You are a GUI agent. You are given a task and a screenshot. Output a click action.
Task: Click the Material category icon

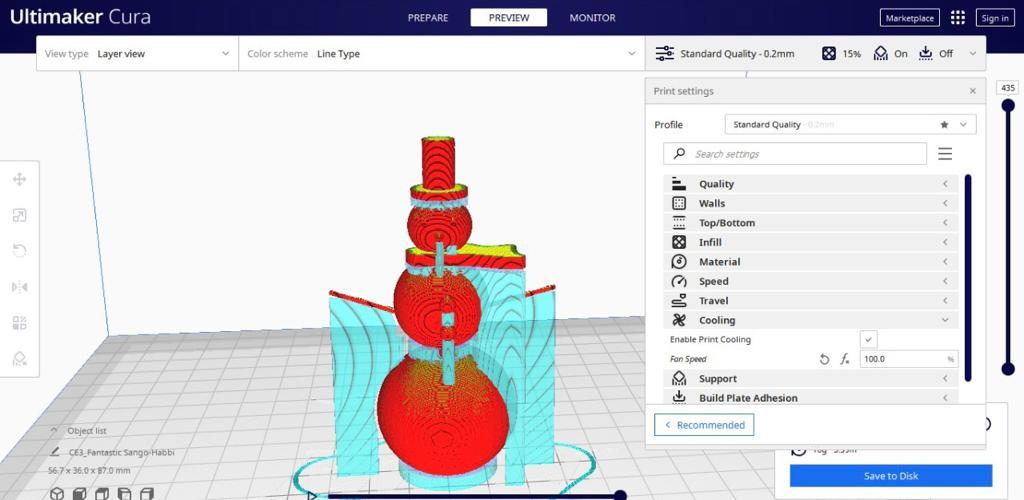tap(679, 262)
